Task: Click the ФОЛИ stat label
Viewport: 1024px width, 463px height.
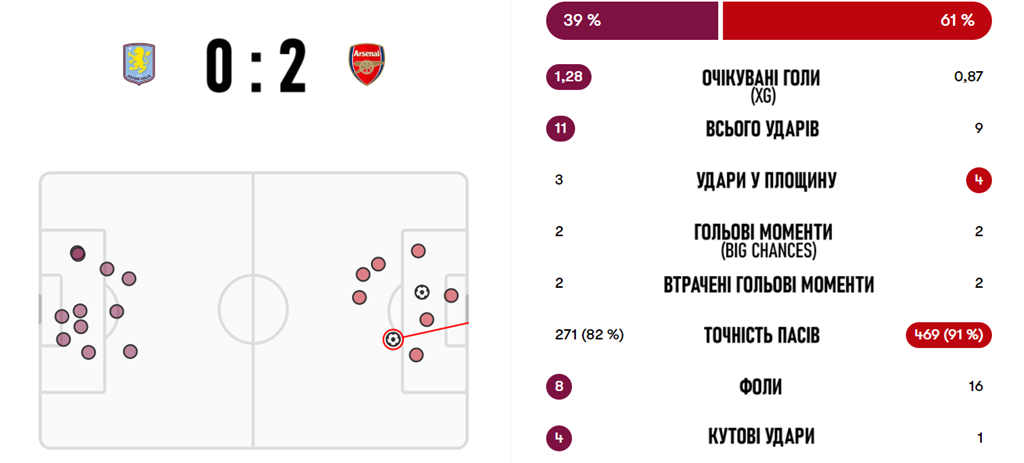Action: pos(761,387)
